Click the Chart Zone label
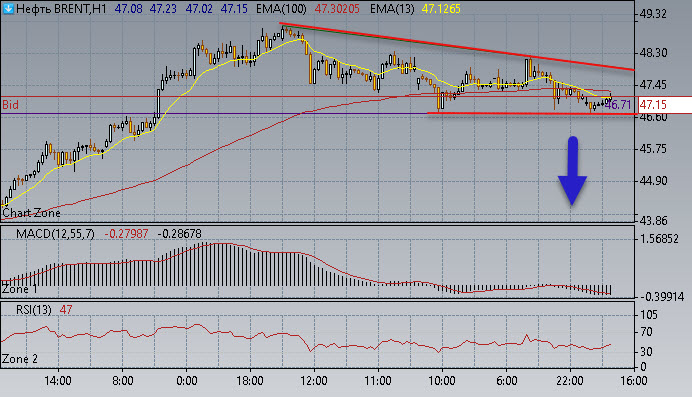This screenshot has width=692, height=397. (31, 213)
